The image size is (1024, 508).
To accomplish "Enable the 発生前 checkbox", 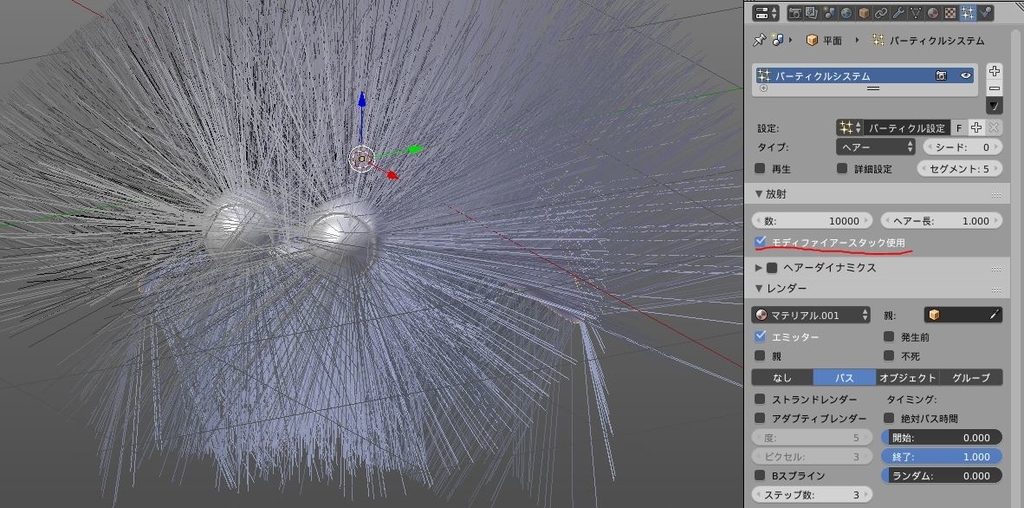I will tap(889, 337).
